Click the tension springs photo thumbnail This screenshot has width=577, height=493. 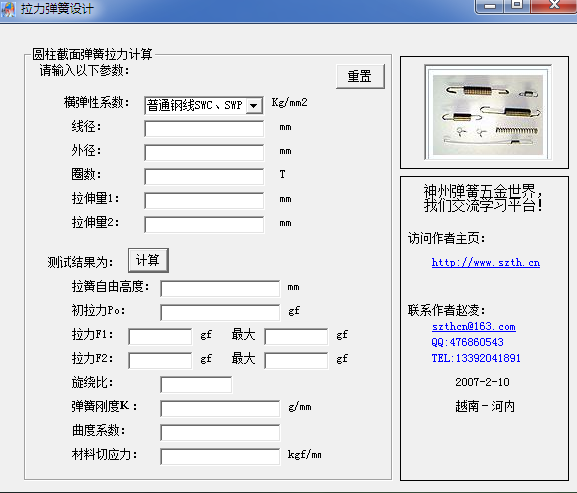pyautogui.click(x=488, y=113)
